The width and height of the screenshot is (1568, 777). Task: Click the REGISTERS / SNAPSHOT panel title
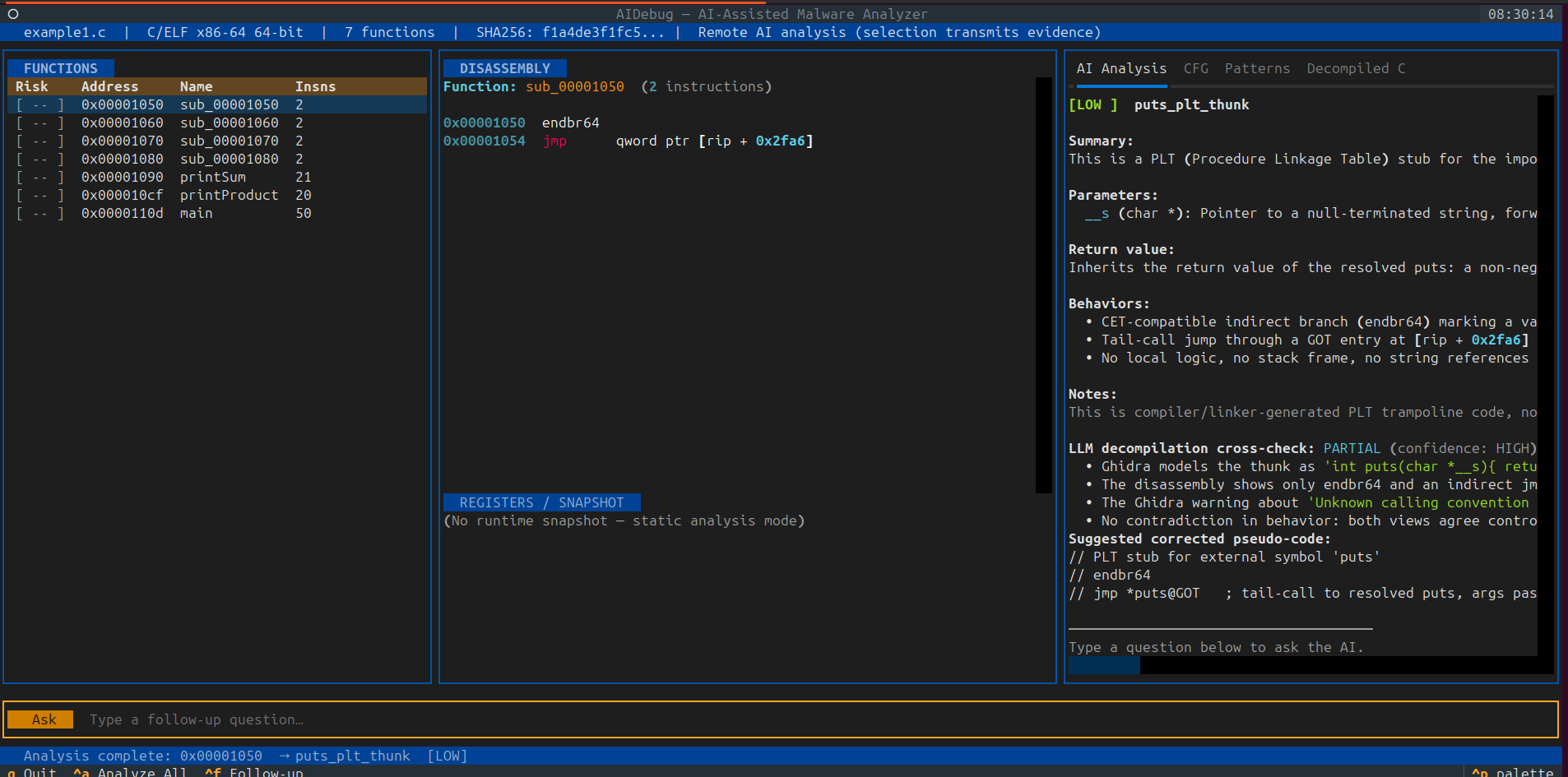point(542,502)
